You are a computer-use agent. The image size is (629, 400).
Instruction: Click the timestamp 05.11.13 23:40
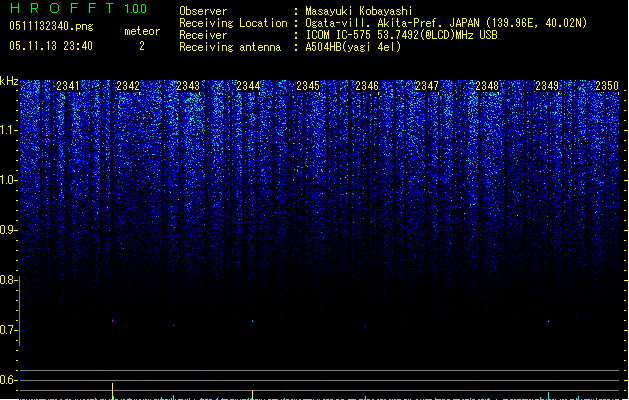(51, 46)
